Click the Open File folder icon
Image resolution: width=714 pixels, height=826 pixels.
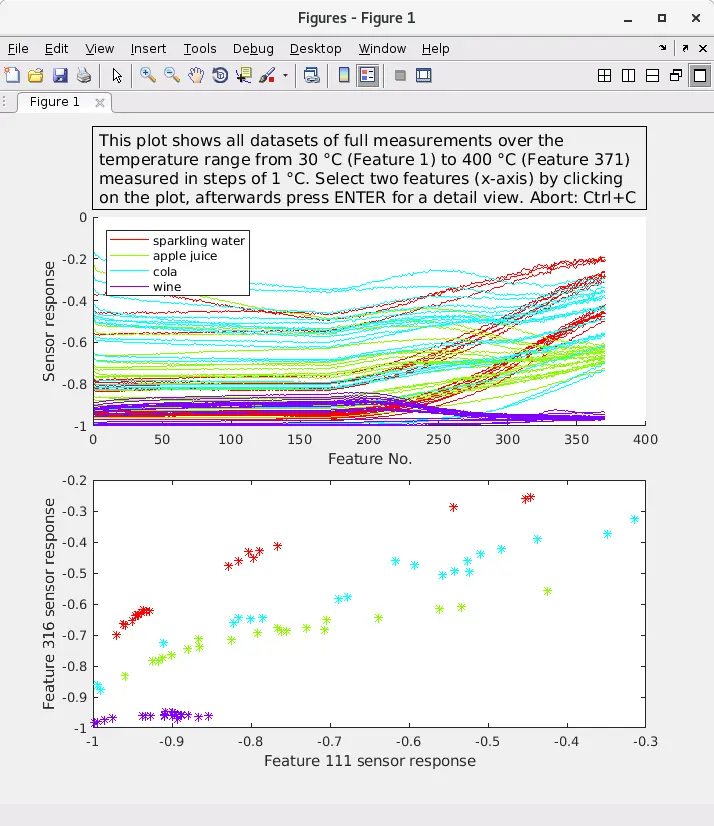point(36,75)
